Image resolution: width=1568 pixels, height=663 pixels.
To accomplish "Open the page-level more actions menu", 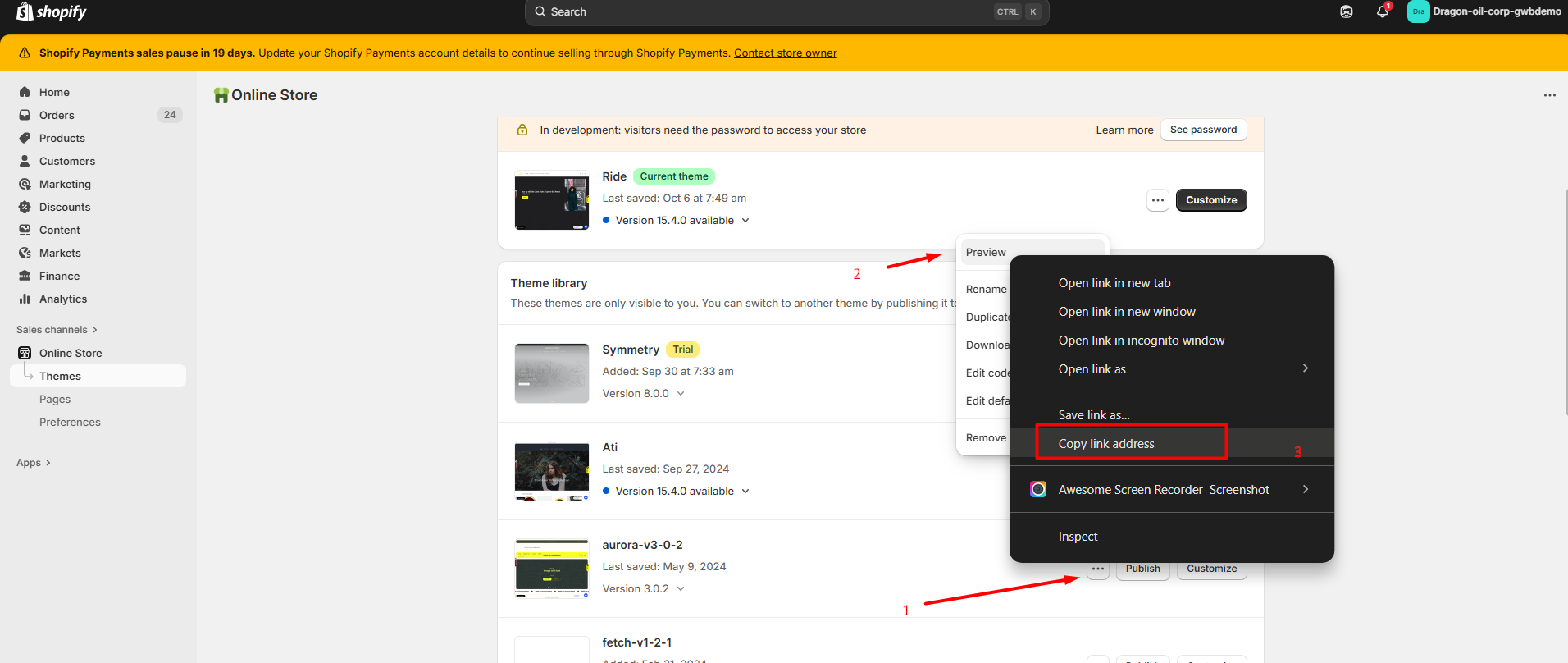I will pos(1549,95).
